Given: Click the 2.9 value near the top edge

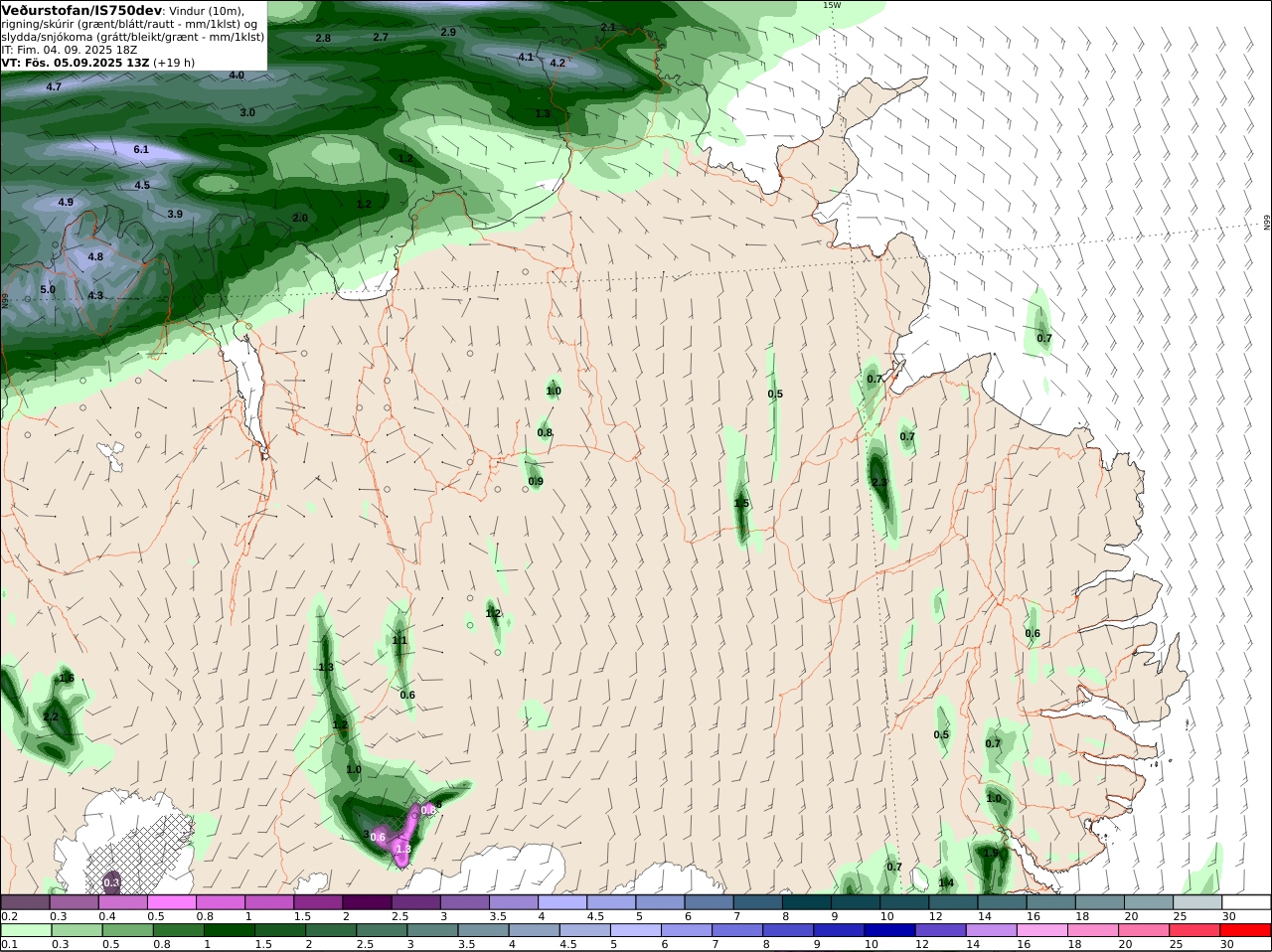Looking at the screenshot, I should [x=448, y=32].
